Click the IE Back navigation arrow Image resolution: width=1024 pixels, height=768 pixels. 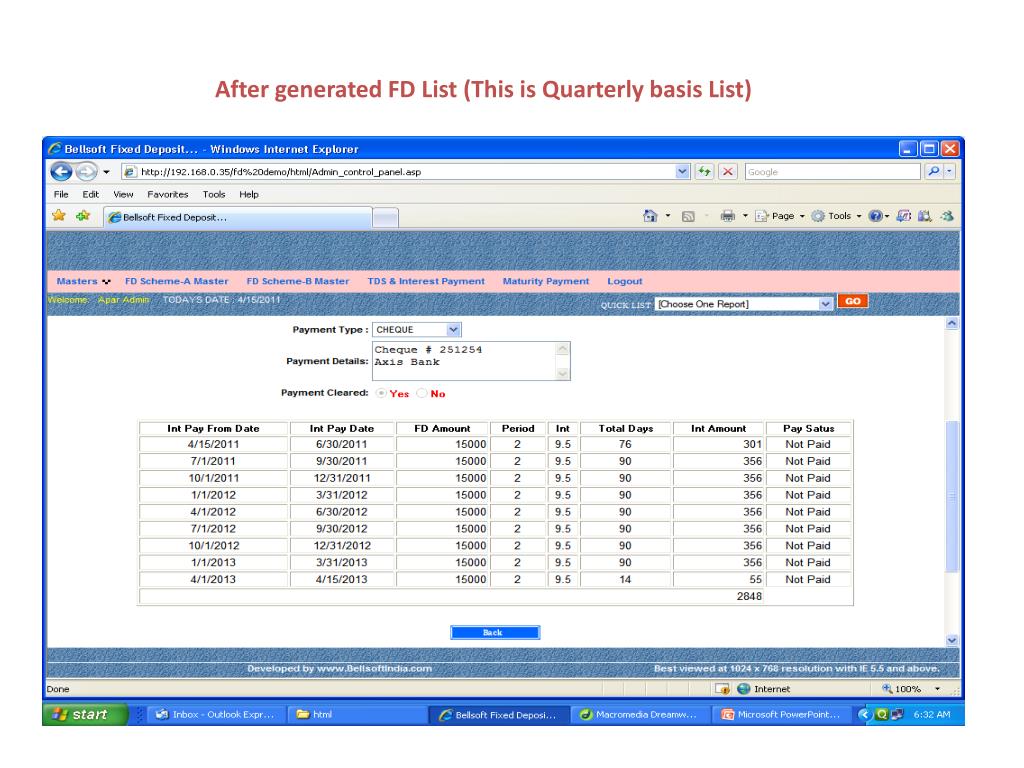pyautogui.click(x=61, y=171)
